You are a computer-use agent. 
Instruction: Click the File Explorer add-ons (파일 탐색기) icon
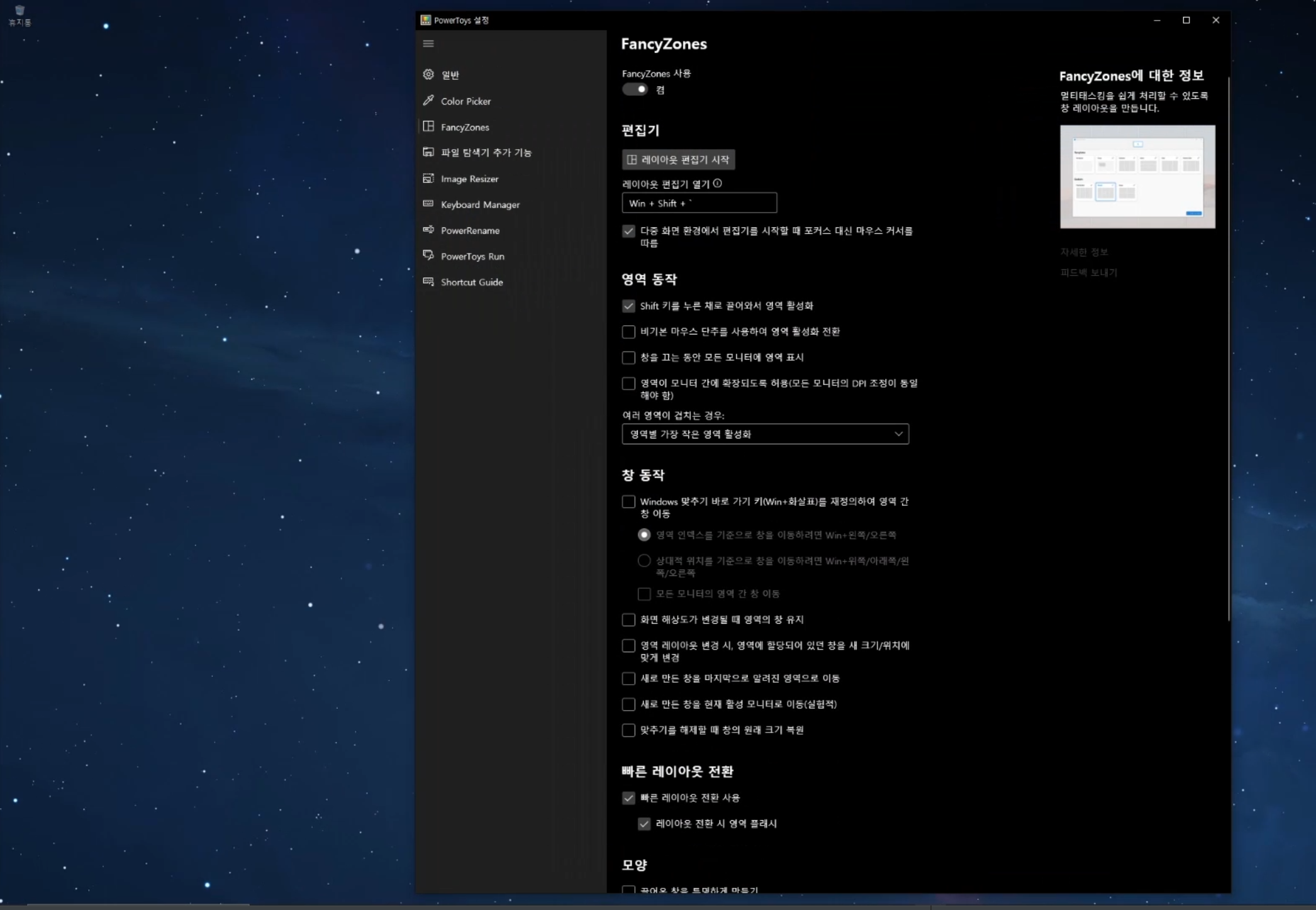click(428, 152)
